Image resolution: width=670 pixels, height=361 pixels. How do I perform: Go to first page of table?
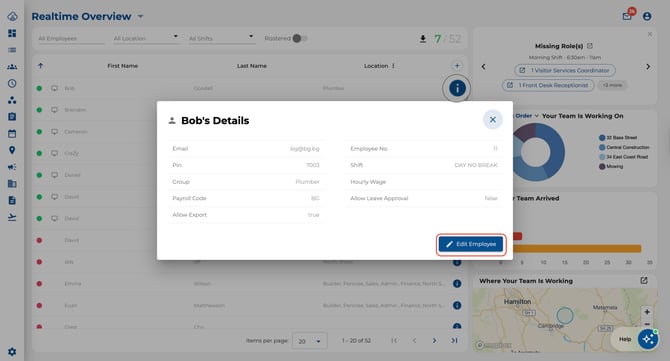(394, 340)
